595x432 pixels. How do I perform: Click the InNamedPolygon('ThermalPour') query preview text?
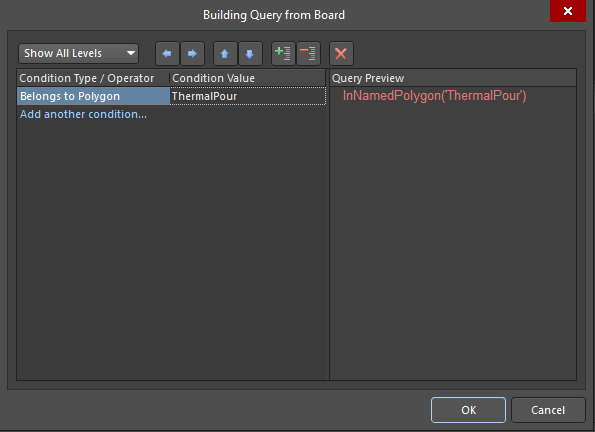[x=434, y=96]
